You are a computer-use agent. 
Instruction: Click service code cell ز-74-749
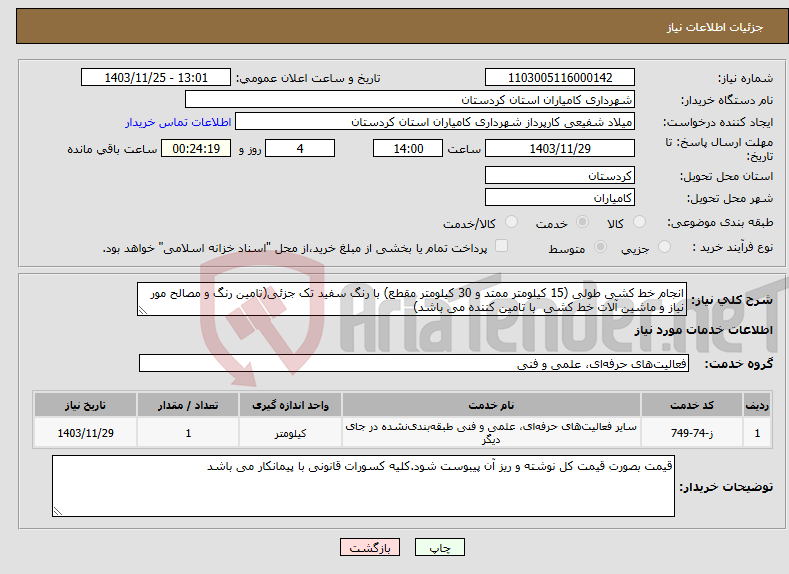click(692, 433)
